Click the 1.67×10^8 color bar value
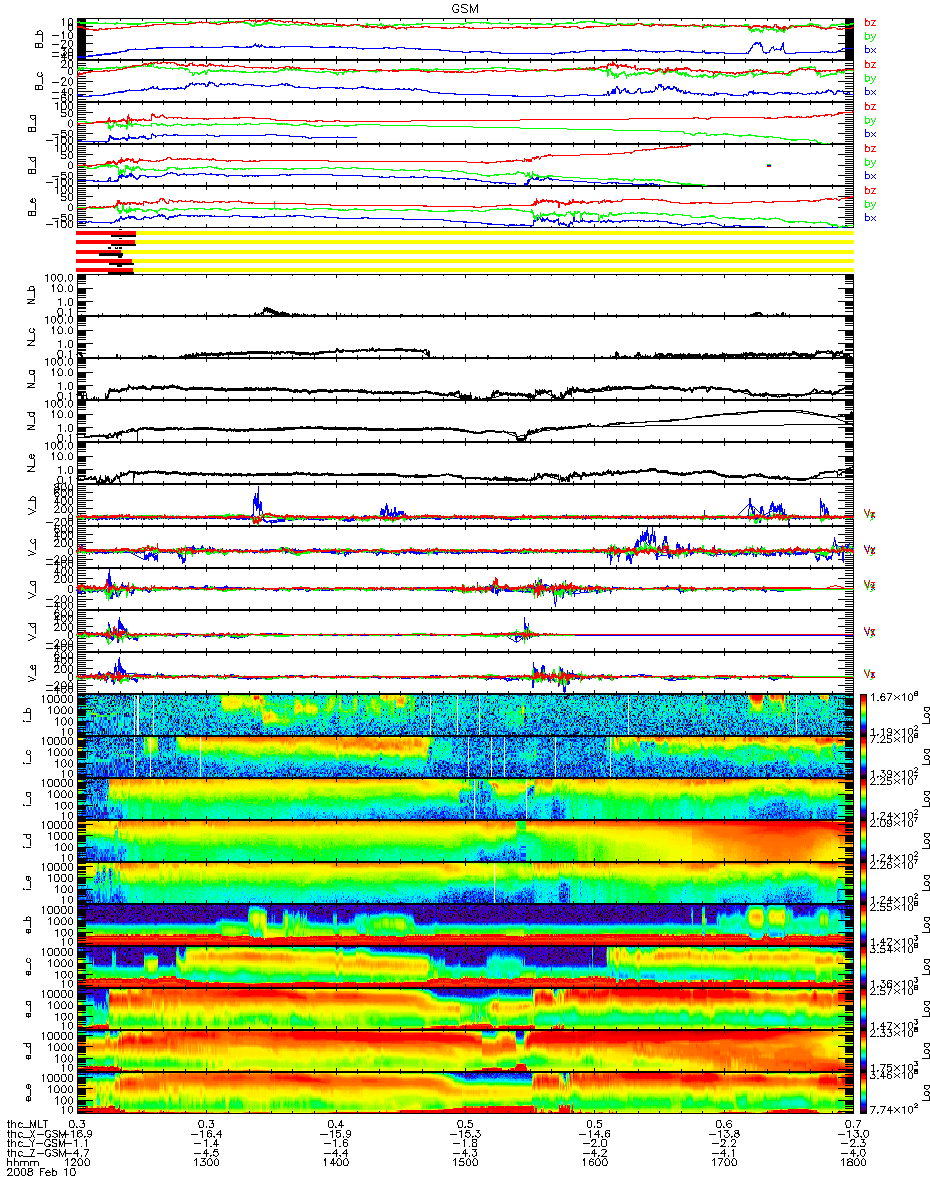 (x=893, y=695)
